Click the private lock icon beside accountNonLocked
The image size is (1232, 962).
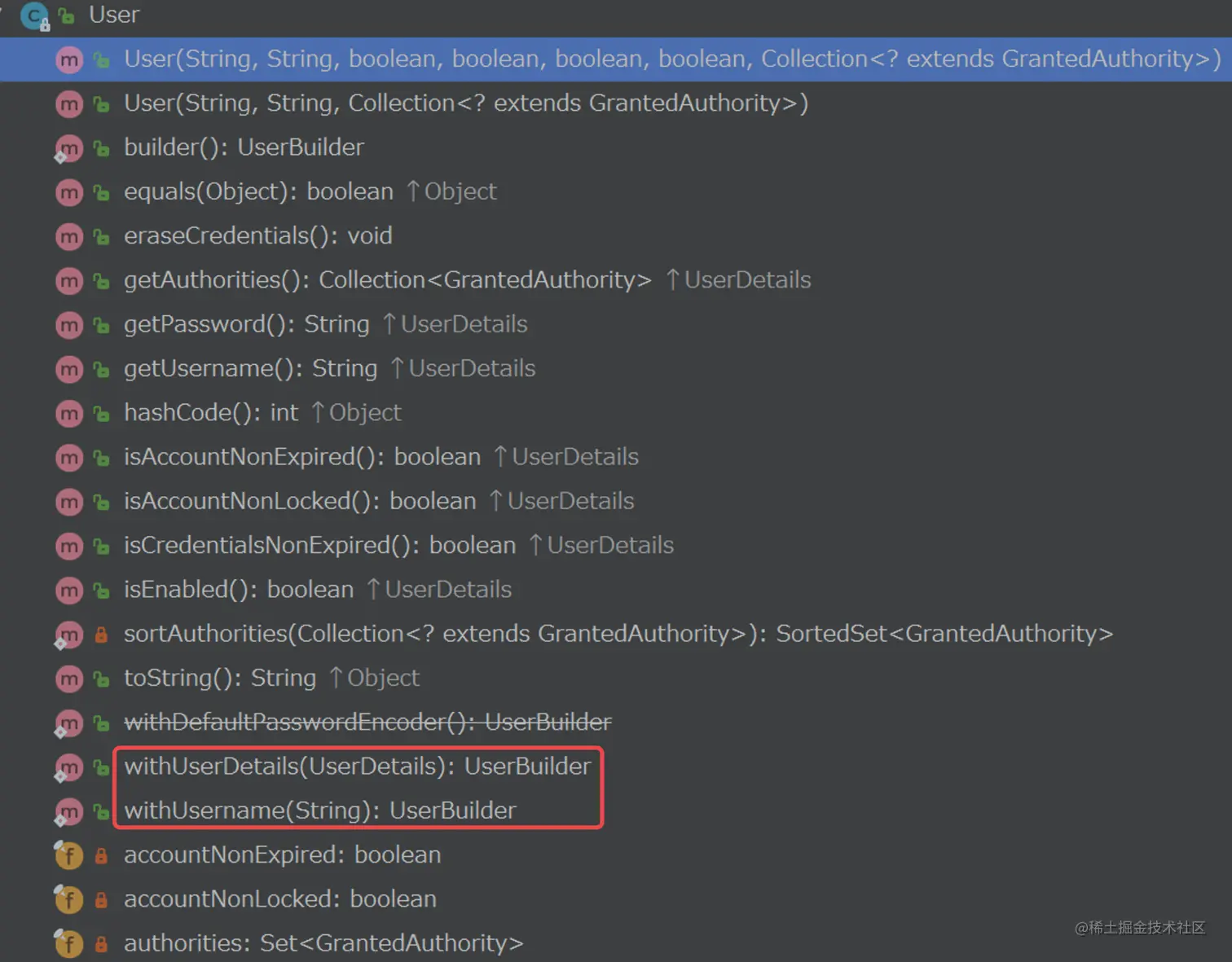pos(101,899)
